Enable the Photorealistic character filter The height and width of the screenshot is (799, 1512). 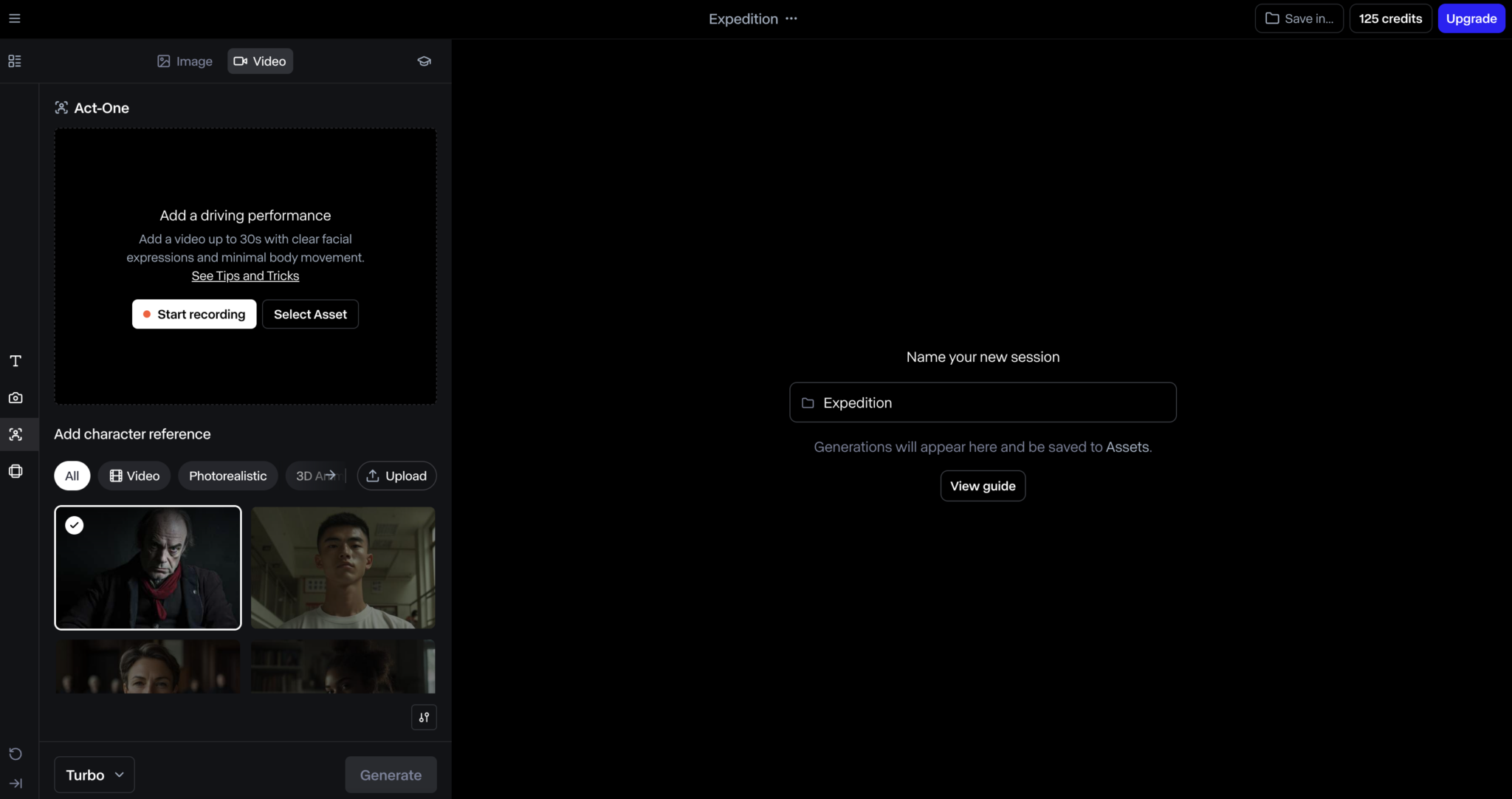click(227, 476)
